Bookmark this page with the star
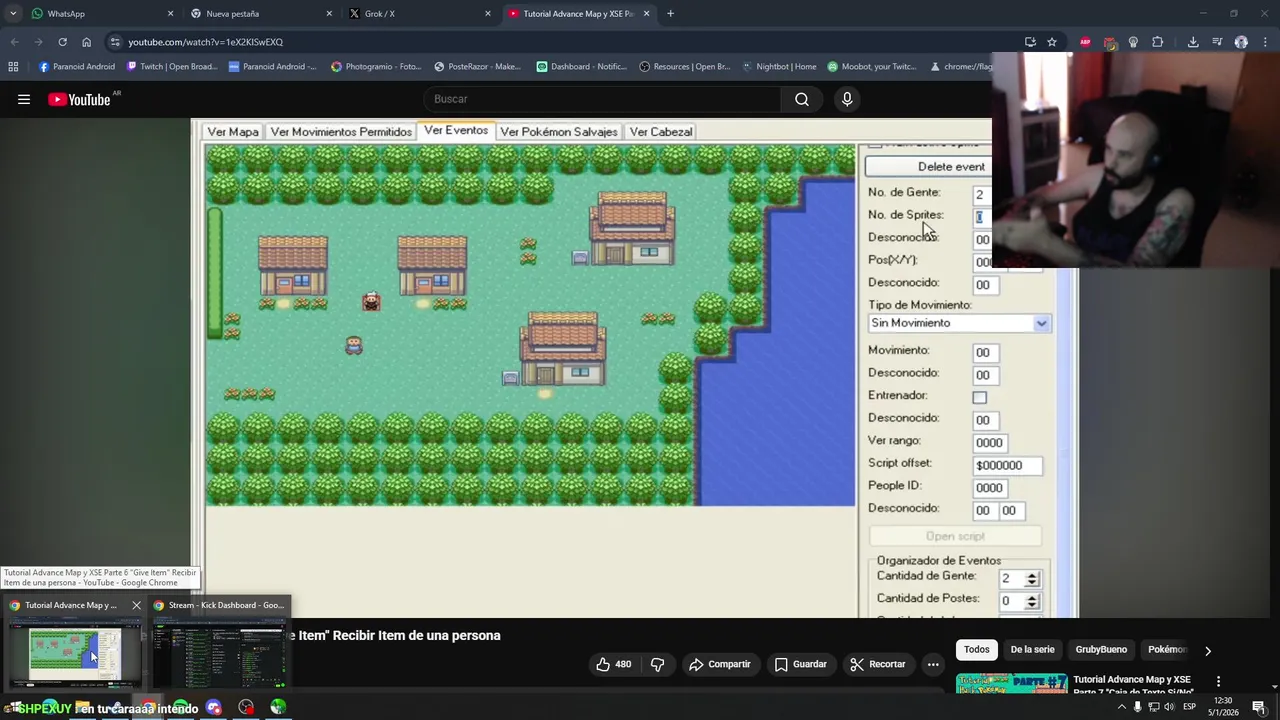The height and width of the screenshot is (720, 1280). click(1052, 42)
